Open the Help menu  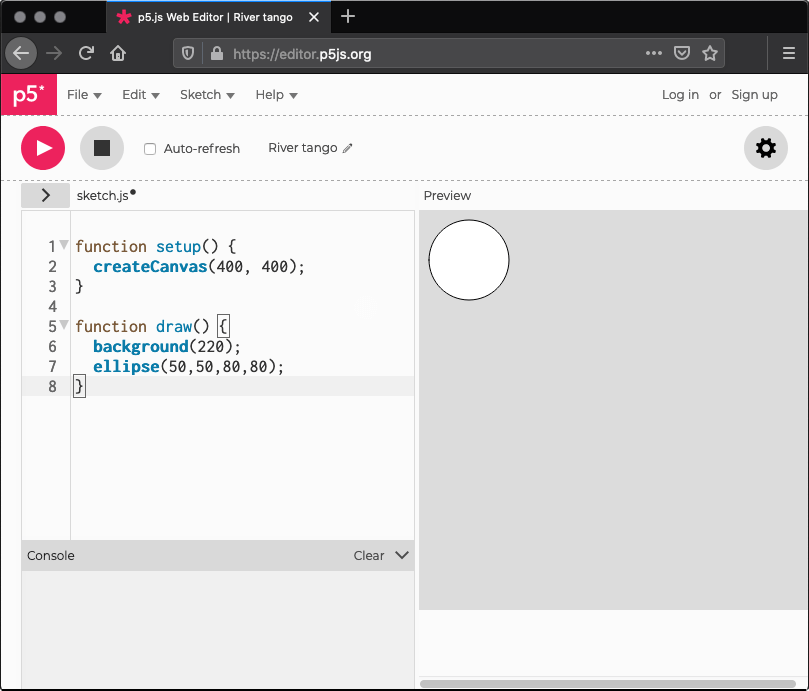pos(277,95)
